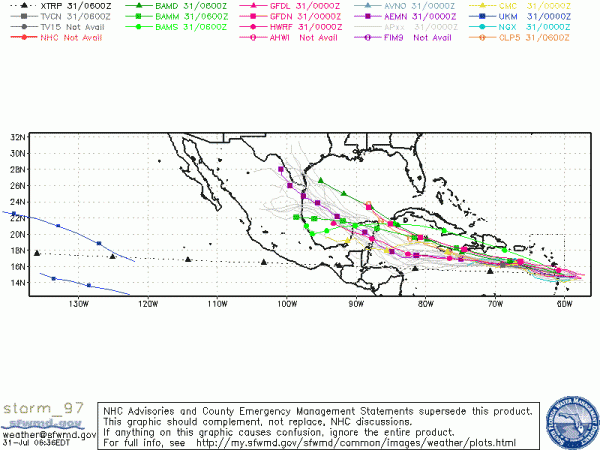Click the CMC yellow triangle legend marker

[482, 6]
